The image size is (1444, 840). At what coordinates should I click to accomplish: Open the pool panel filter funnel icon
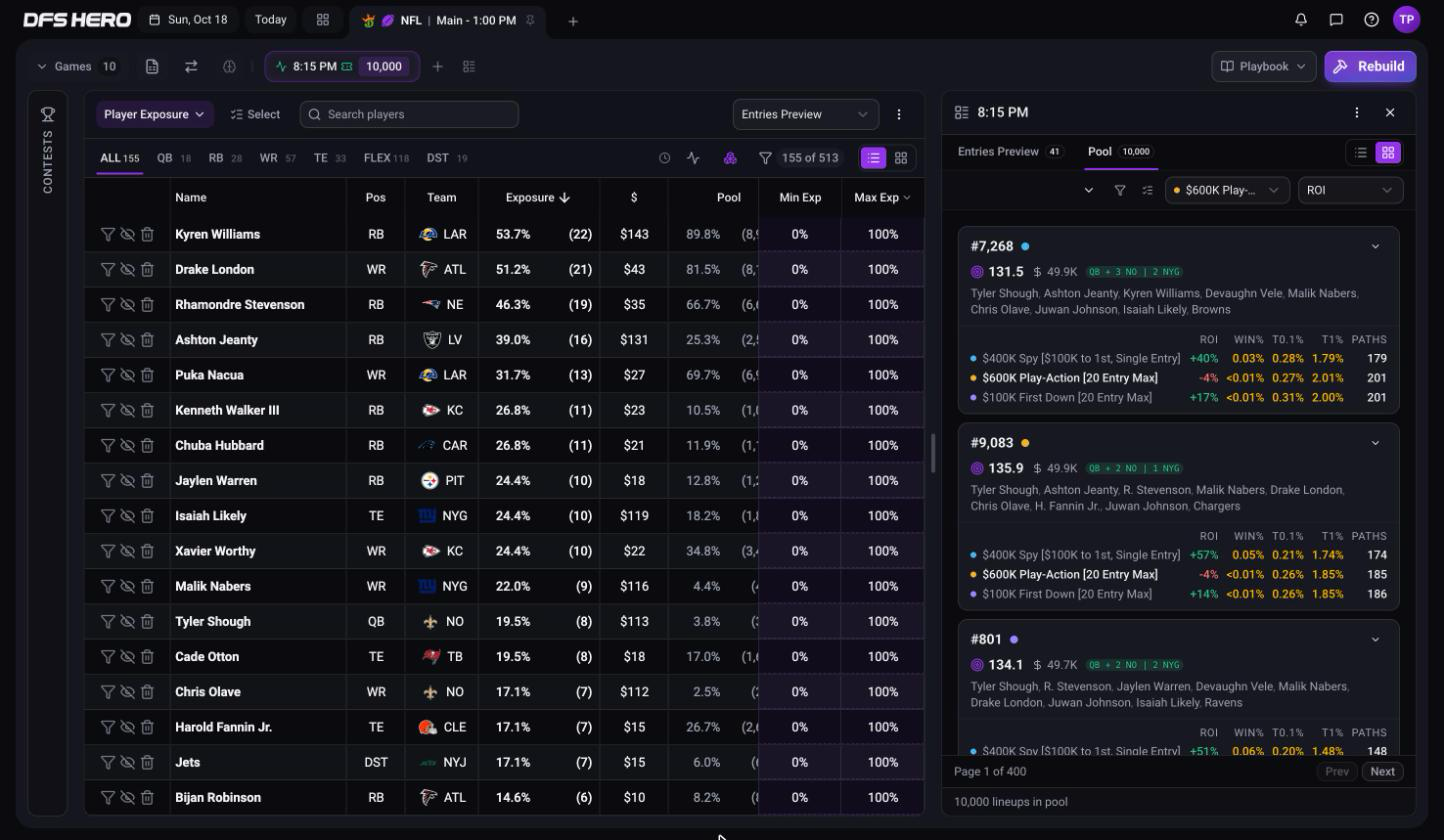click(1120, 190)
